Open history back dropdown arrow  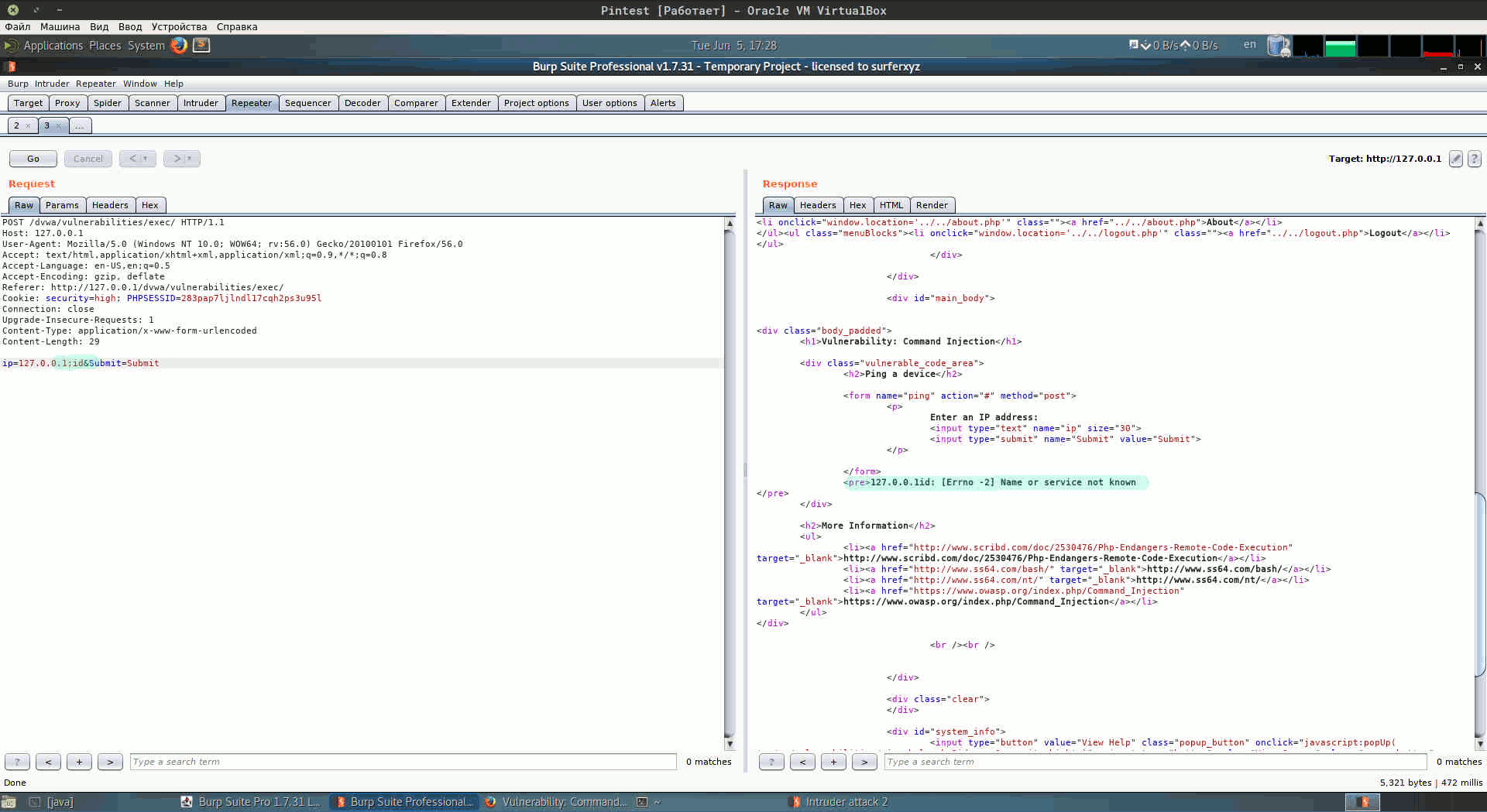pos(146,159)
